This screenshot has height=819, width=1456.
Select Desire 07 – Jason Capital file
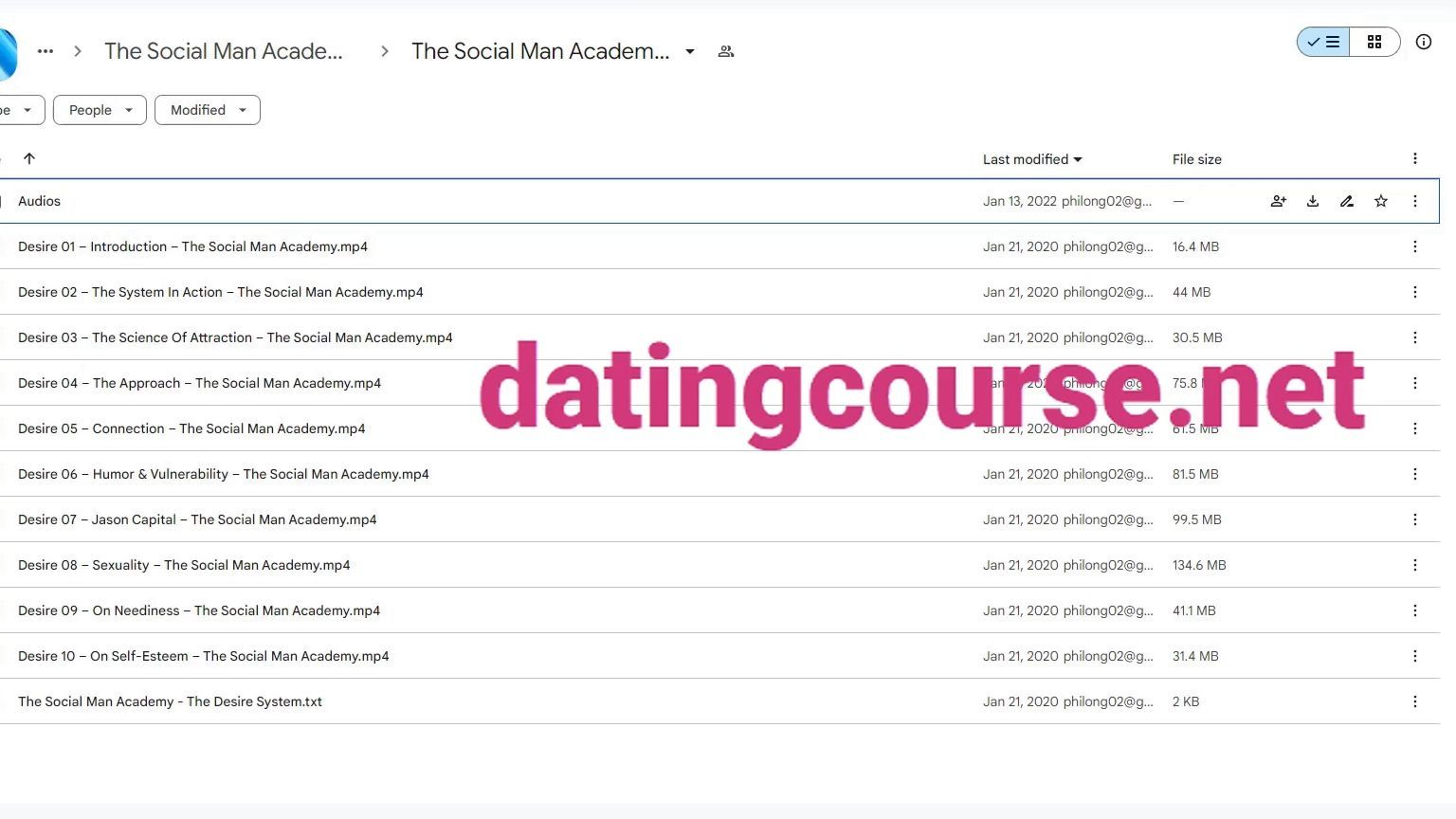click(x=719, y=519)
